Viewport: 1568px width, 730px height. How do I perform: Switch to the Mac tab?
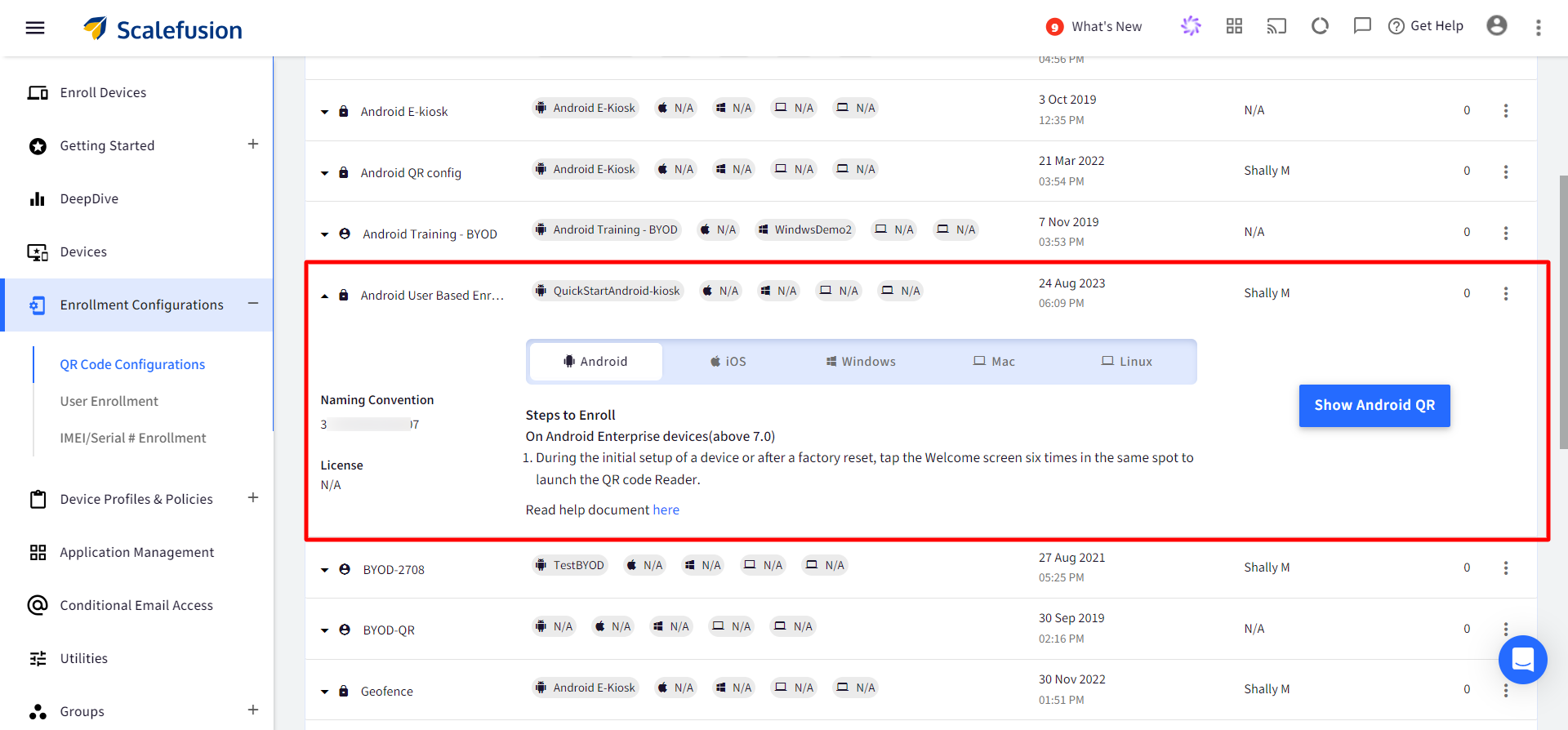(x=994, y=362)
